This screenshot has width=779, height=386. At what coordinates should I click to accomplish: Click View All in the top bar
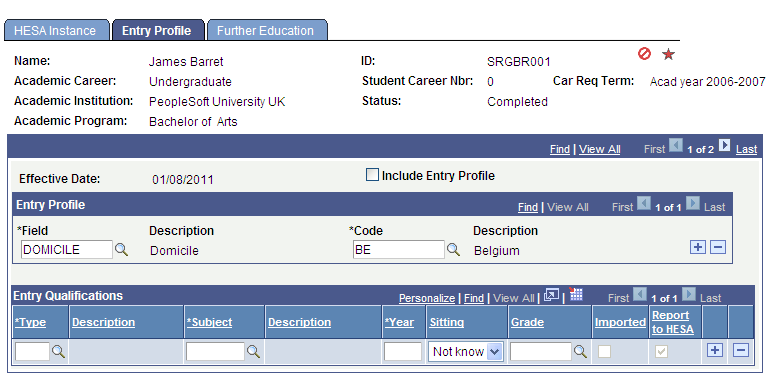[x=600, y=149]
